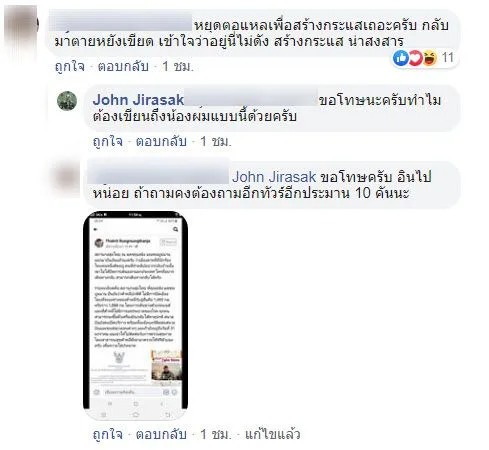
Task: View edit history via แก้ไขแล้ว
Action: pos(272,434)
